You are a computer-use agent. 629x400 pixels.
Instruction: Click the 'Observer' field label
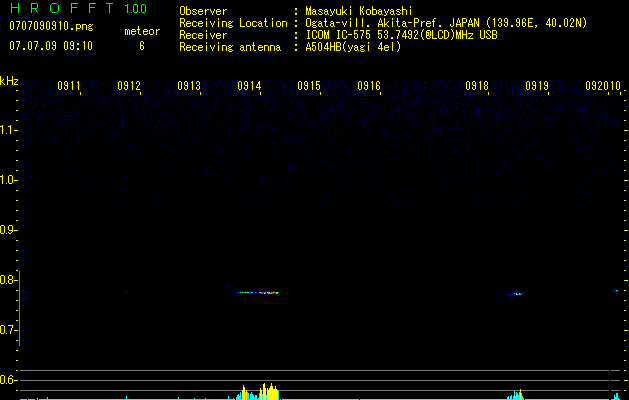pyautogui.click(x=203, y=11)
